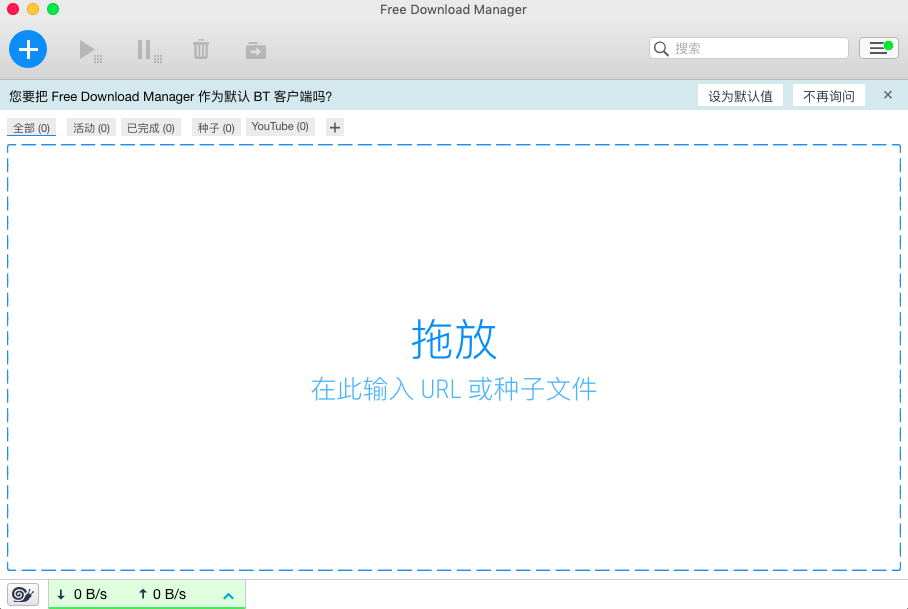The height and width of the screenshot is (609, 908).
Task: Switch to the 种子 (0) tab
Action: 216,127
